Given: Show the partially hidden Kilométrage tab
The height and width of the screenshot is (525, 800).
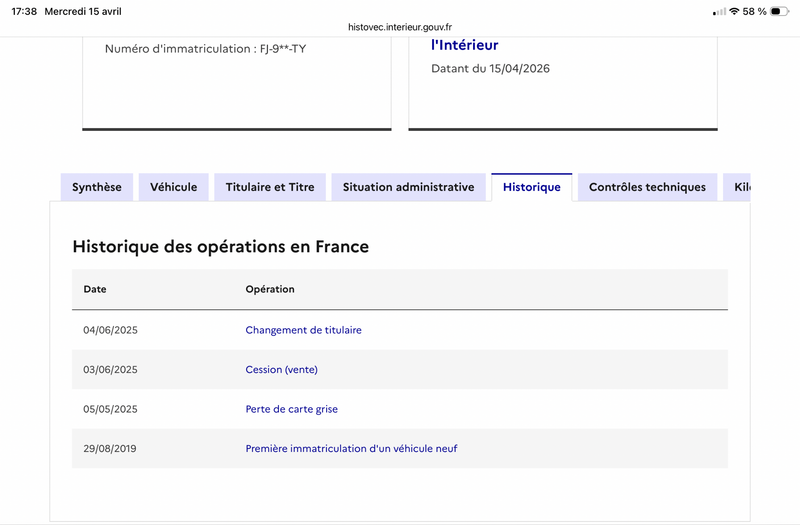Looking at the screenshot, I should (x=740, y=187).
